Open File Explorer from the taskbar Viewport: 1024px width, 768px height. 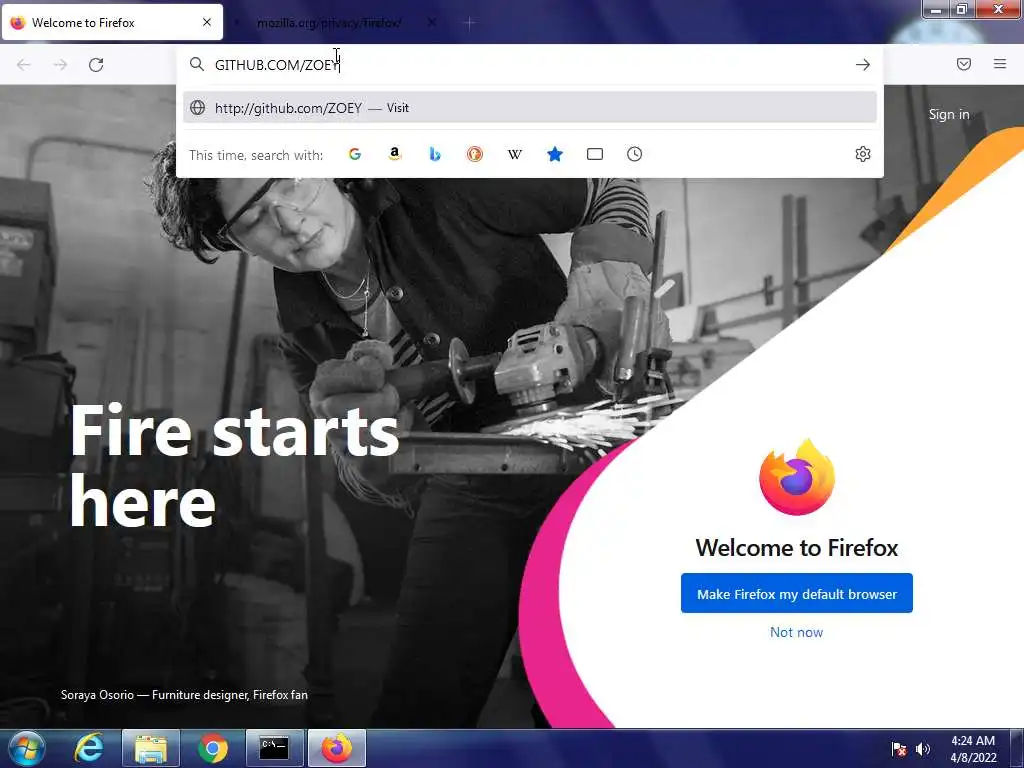pos(150,748)
